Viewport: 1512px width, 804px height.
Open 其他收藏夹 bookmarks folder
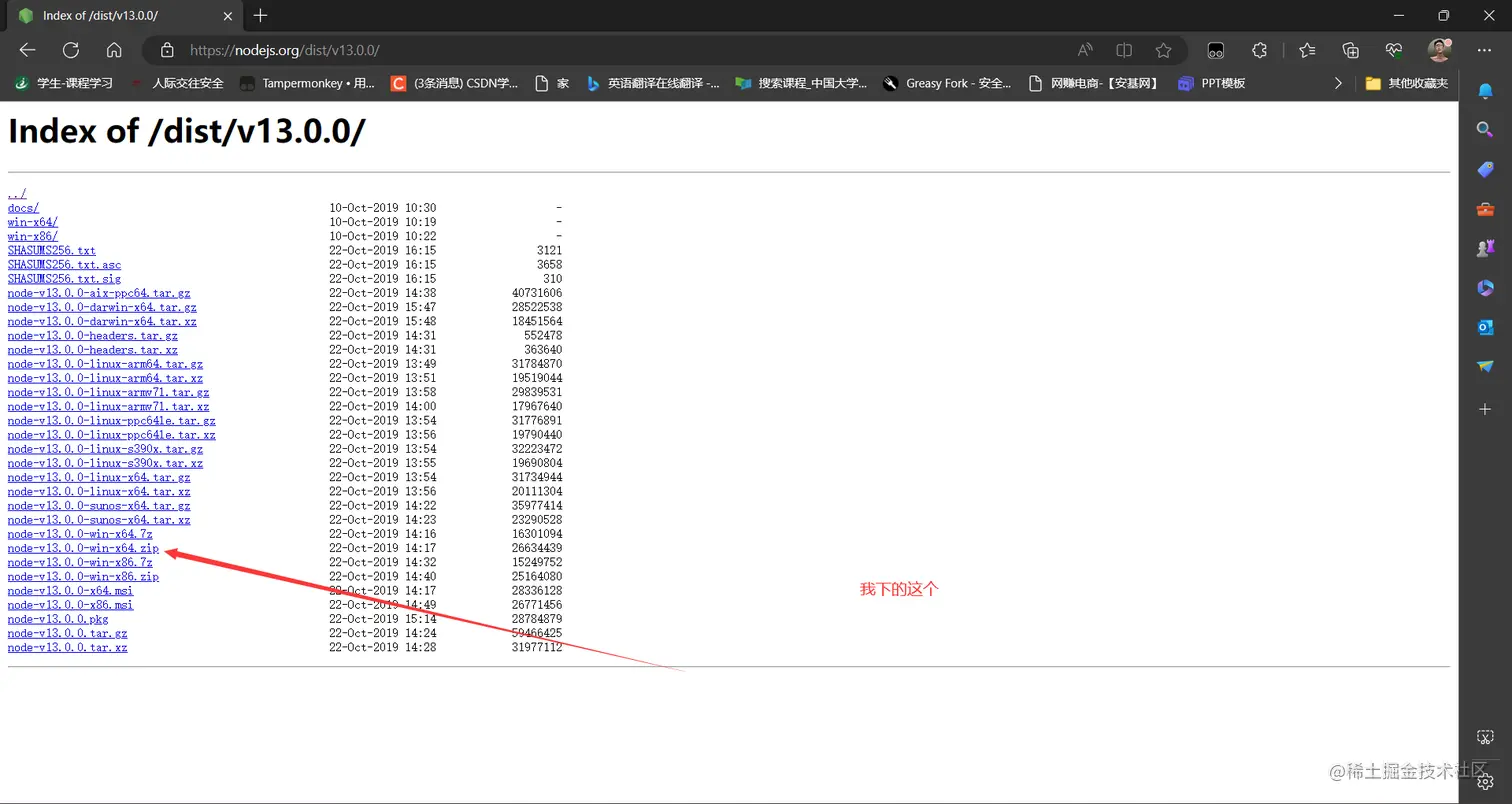pos(1406,83)
